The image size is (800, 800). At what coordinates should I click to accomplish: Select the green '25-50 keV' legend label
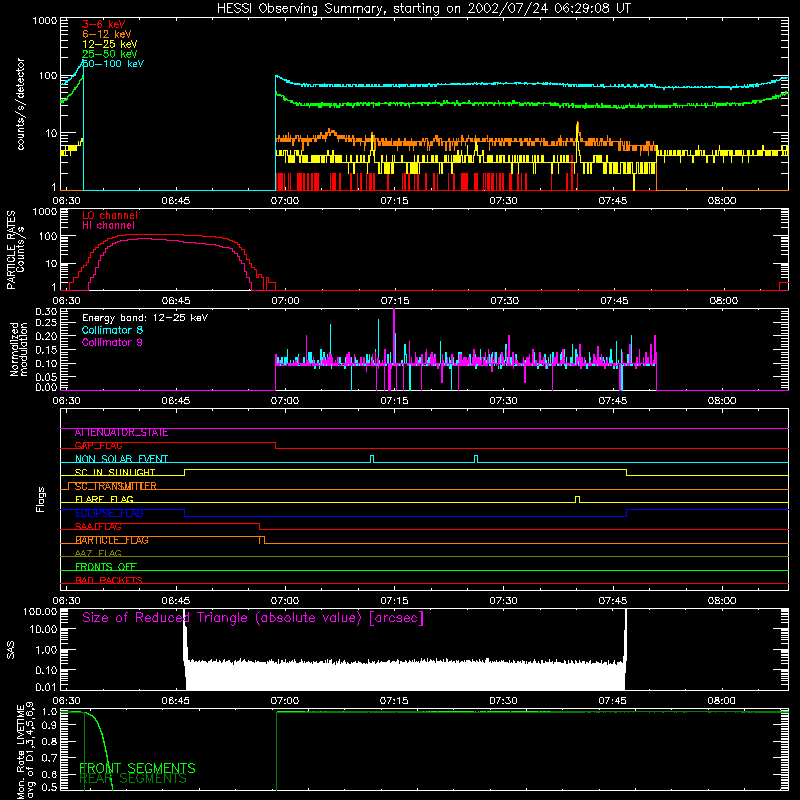[110, 54]
